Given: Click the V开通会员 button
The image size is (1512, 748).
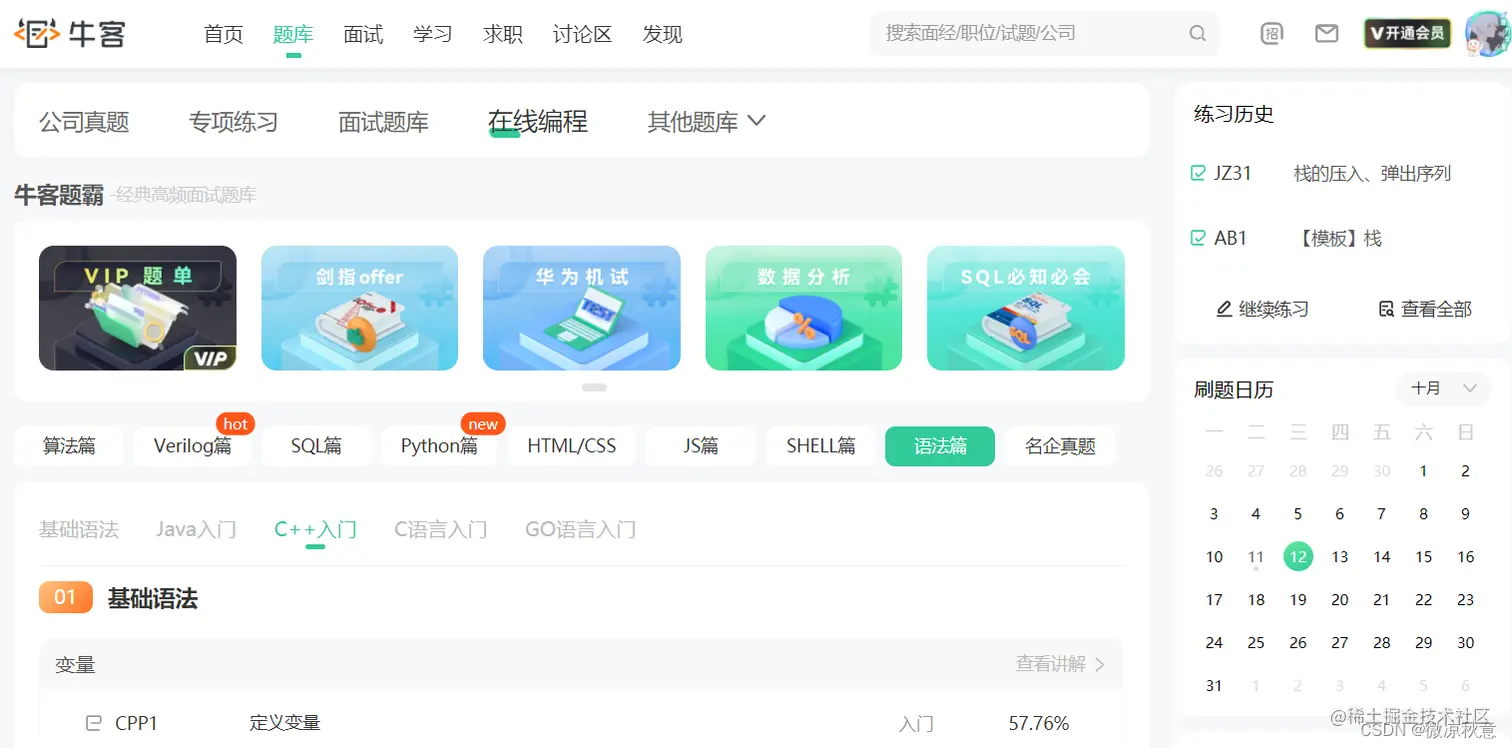Looking at the screenshot, I should [x=1407, y=32].
